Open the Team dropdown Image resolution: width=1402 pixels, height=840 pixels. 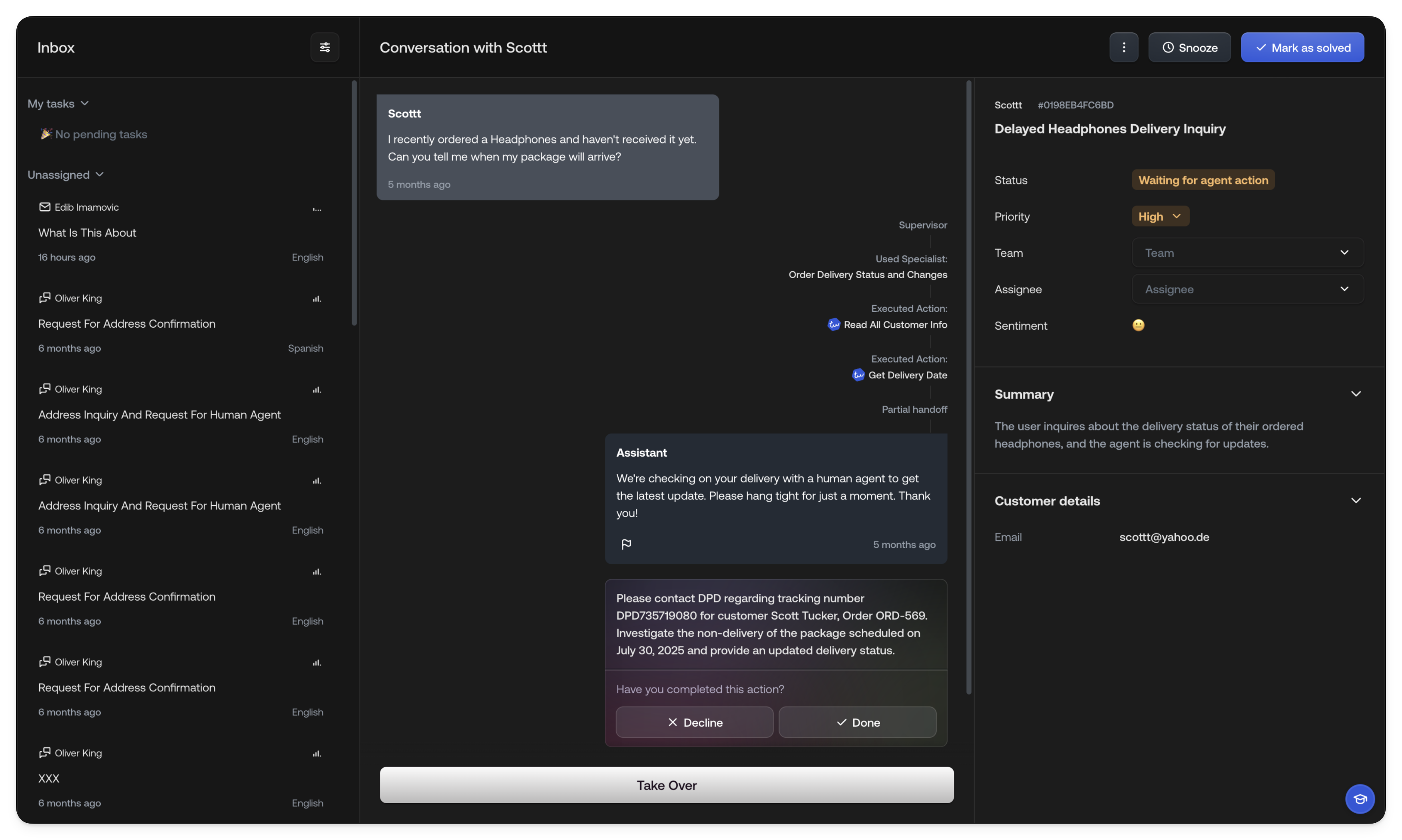(1247, 253)
